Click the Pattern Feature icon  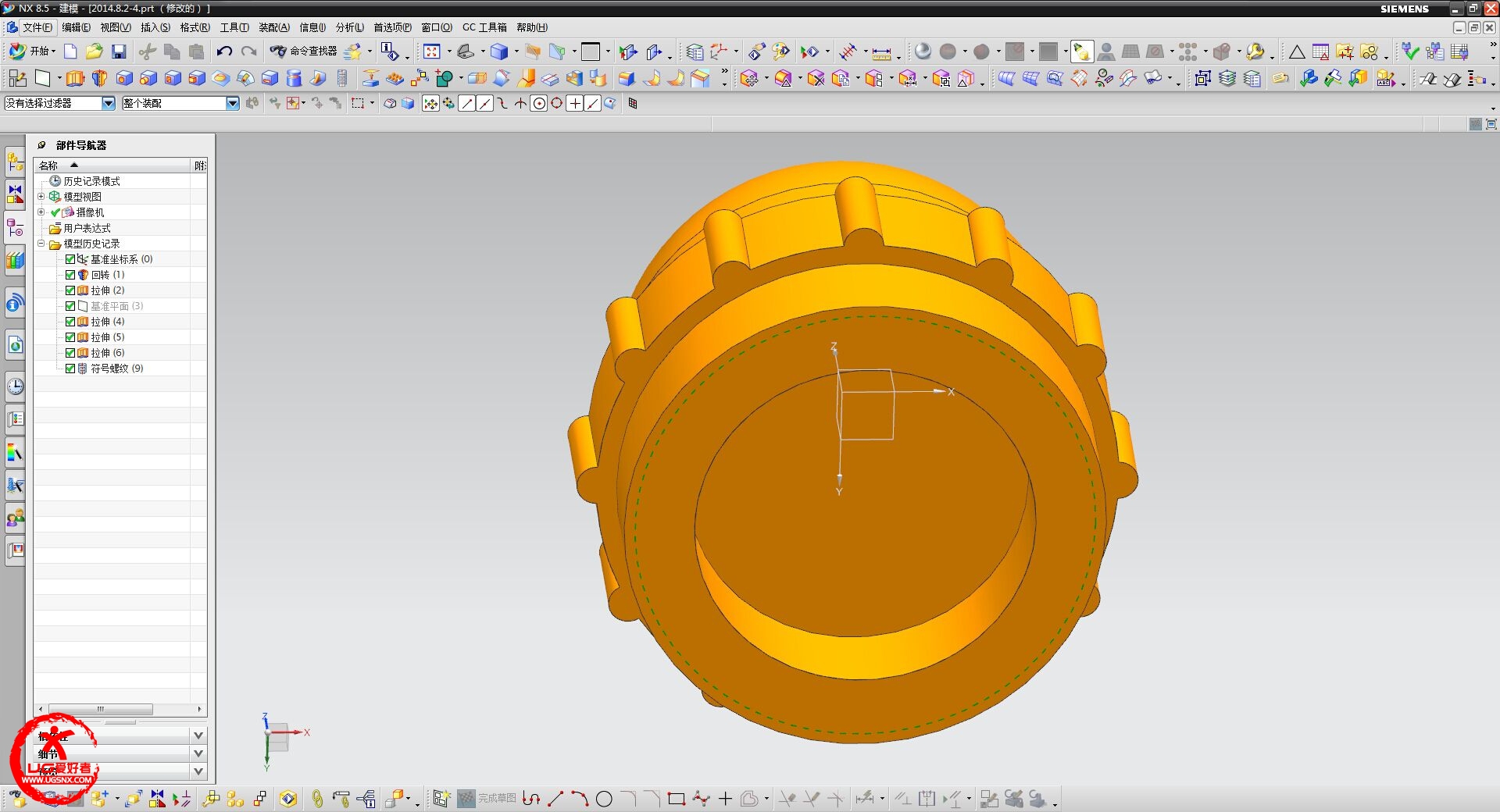click(395, 78)
